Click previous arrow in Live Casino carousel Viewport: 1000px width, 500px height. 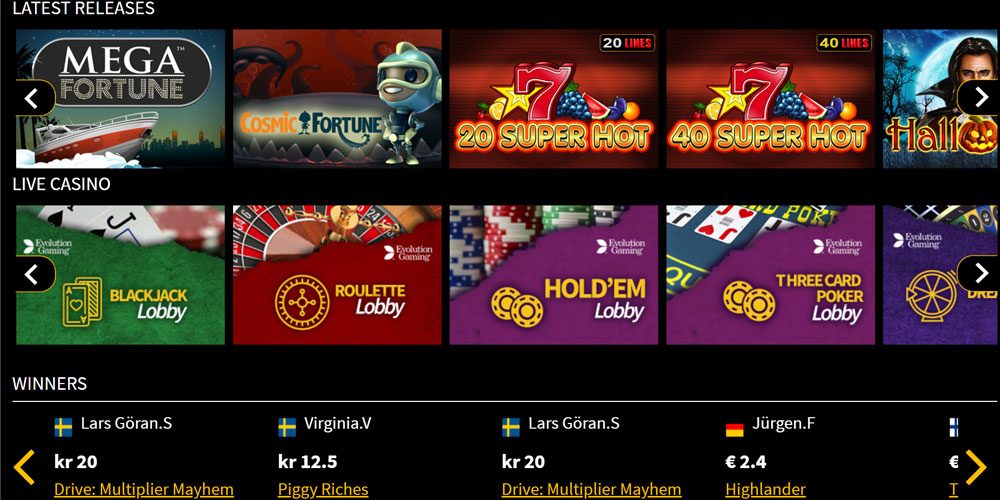click(x=33, y=274)
